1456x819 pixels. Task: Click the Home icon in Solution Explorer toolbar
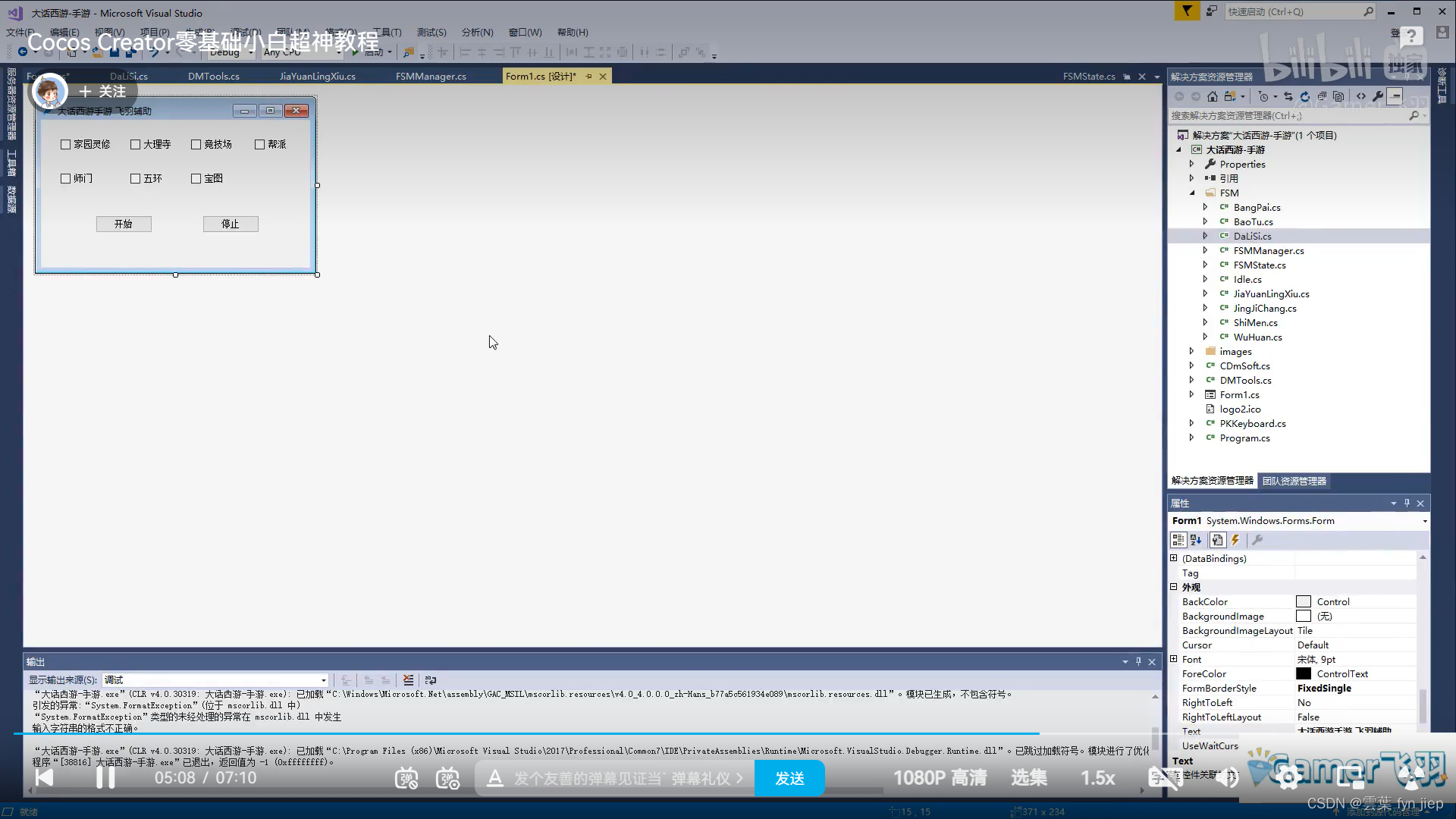click(x=1212, y=96)
